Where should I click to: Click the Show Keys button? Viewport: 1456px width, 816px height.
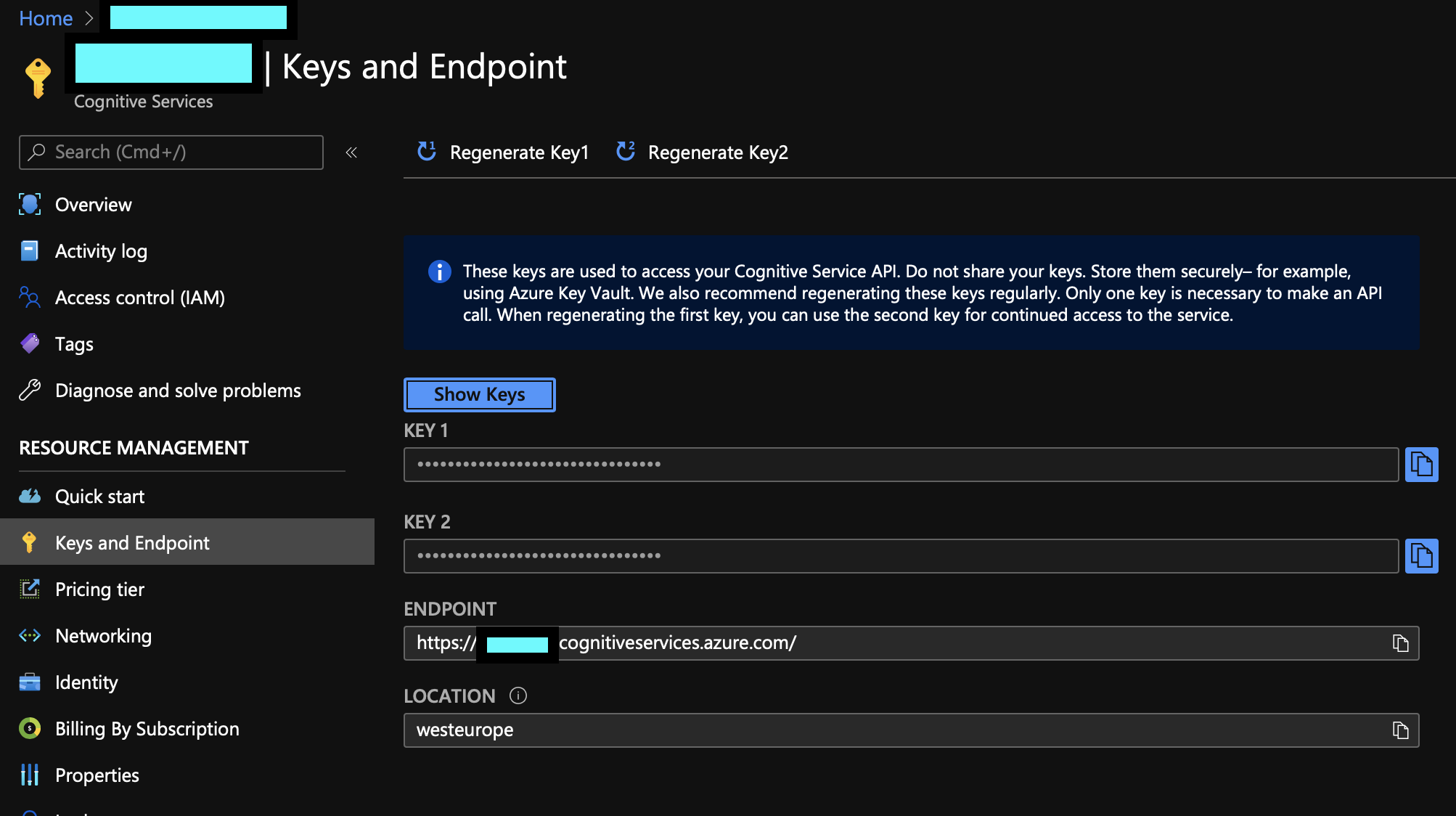click(x=480, y=394)
